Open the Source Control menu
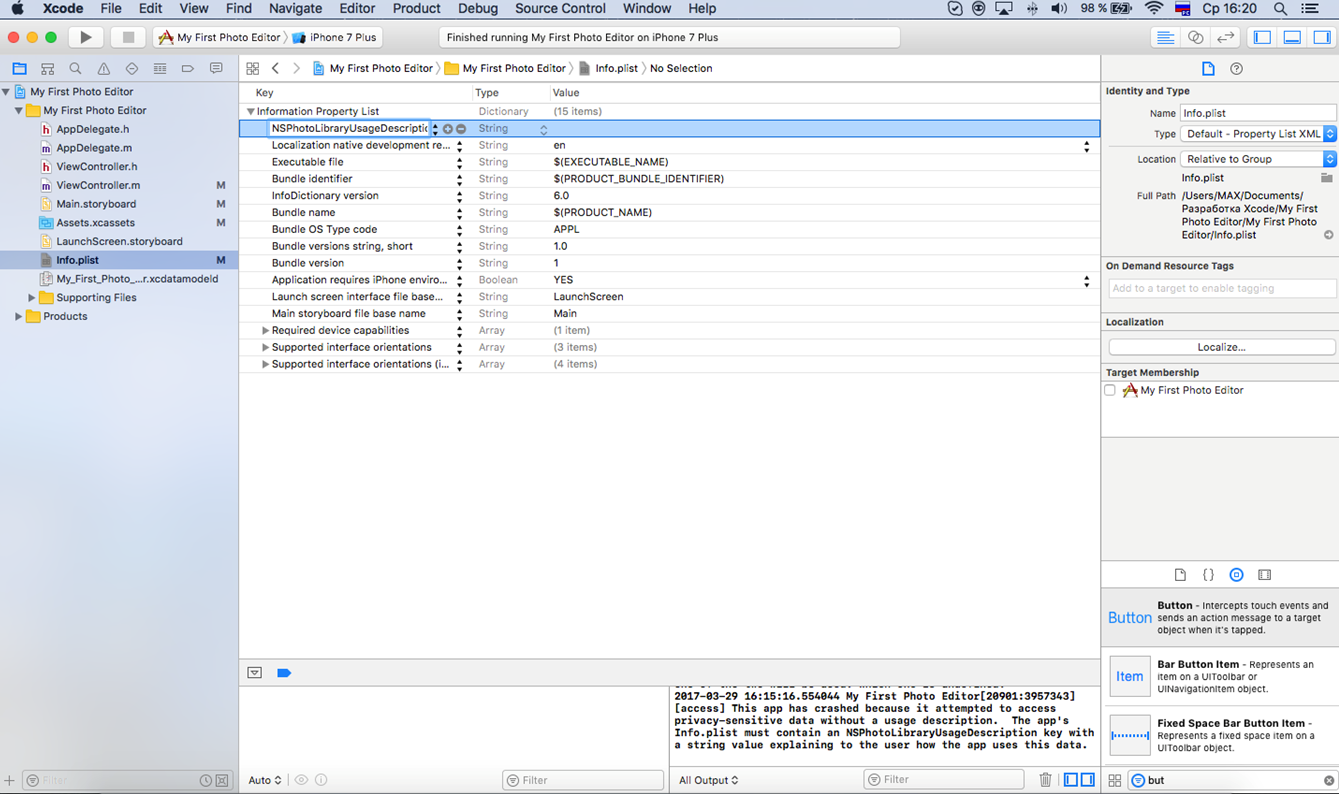1339x794 pixels. [560, 9]
